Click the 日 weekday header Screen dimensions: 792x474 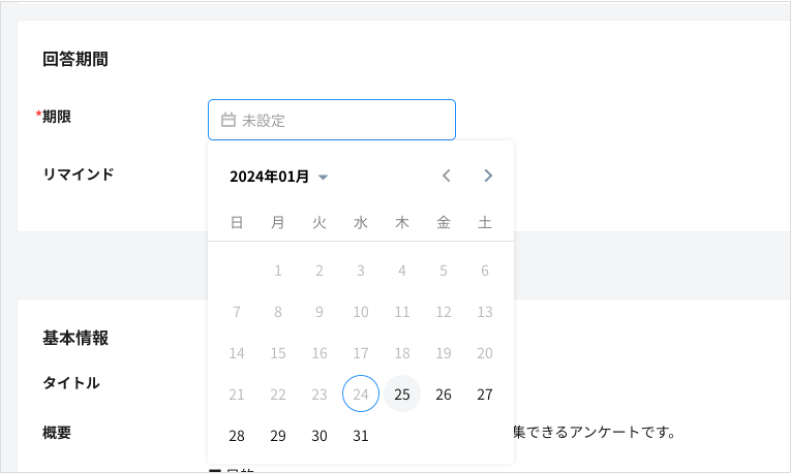(x=236, y=222)
